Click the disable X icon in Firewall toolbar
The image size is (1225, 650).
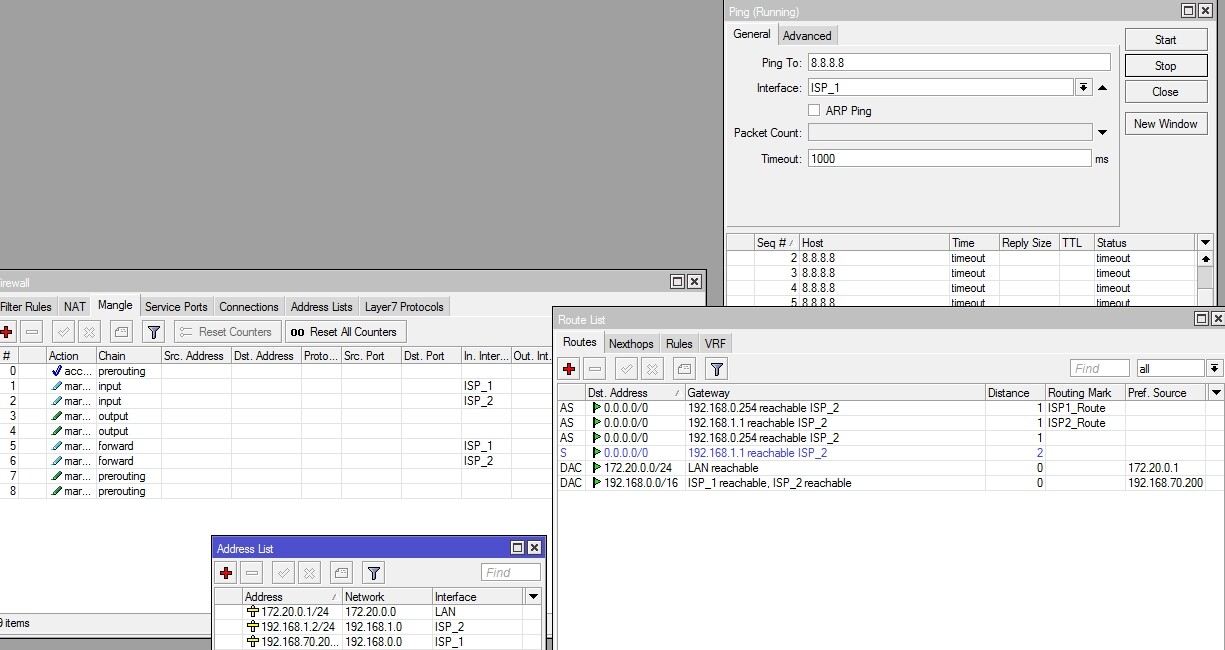point(89,332)
